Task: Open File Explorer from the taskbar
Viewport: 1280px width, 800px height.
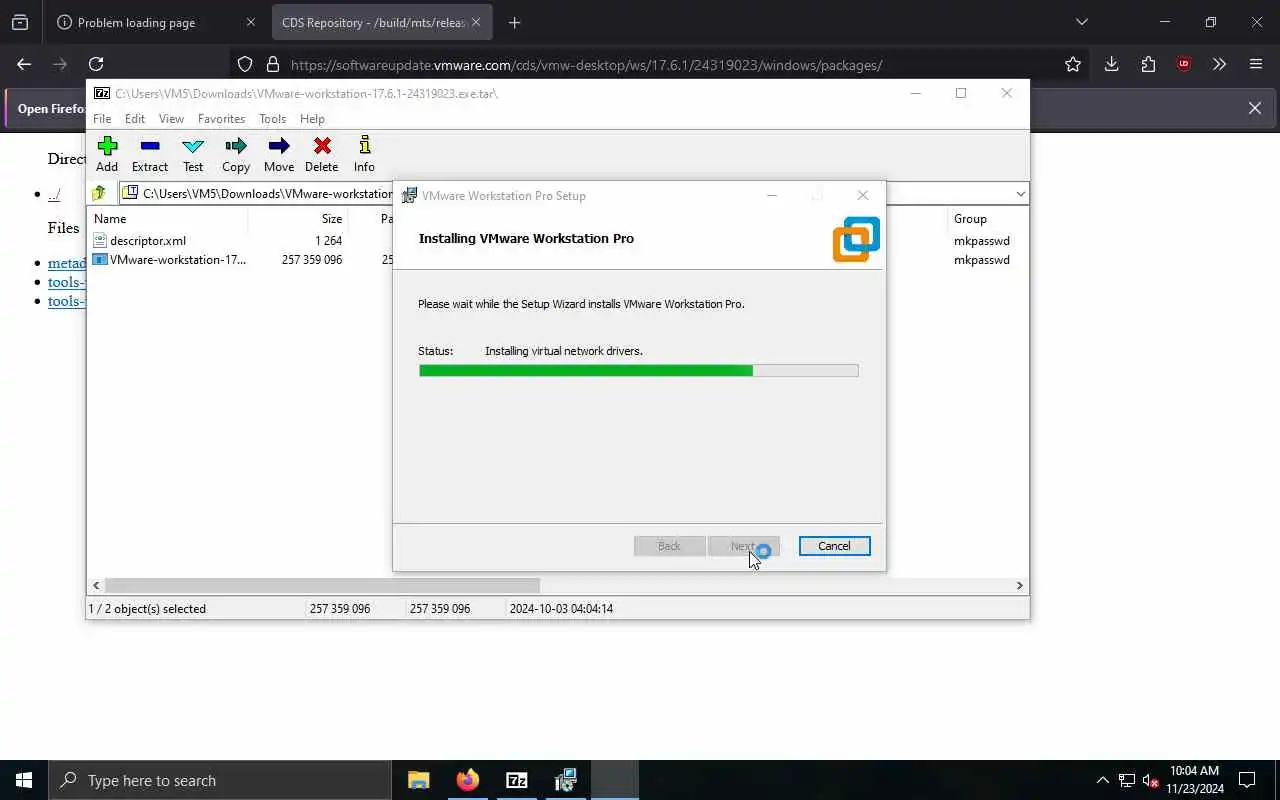Action: 419,780
